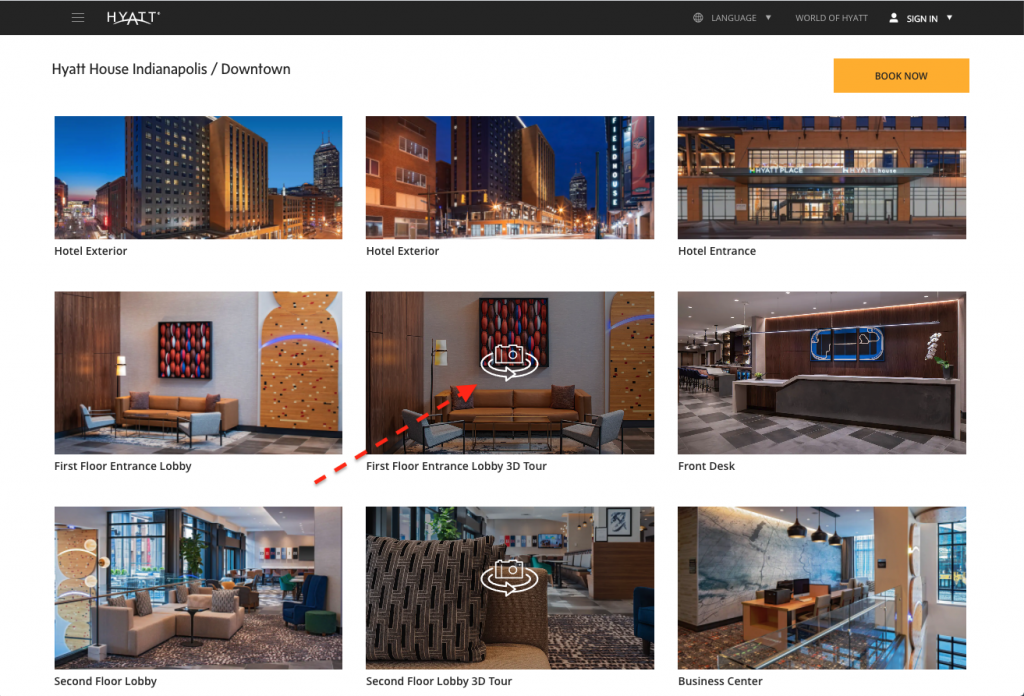Open World of Hyatt link

pyautogui.click(x=831, y=18)
